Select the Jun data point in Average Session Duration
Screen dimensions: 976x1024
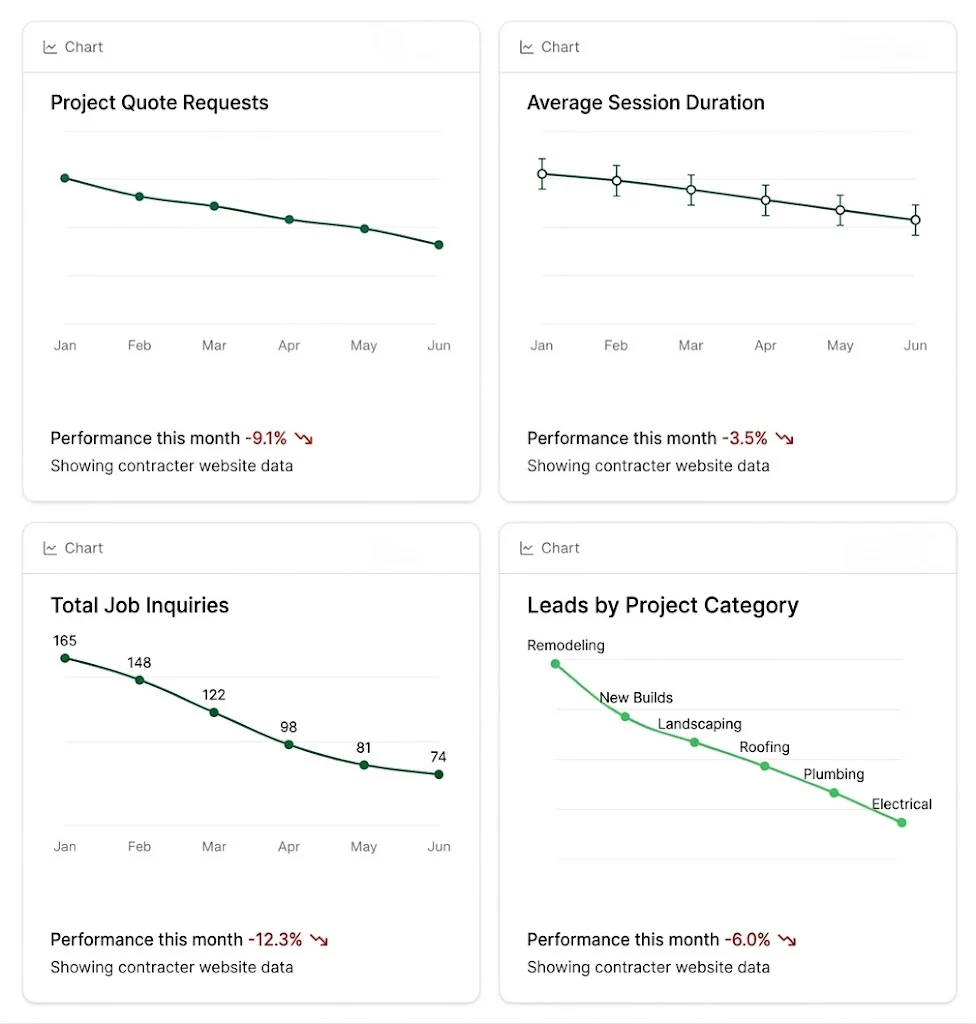[915, 220]
